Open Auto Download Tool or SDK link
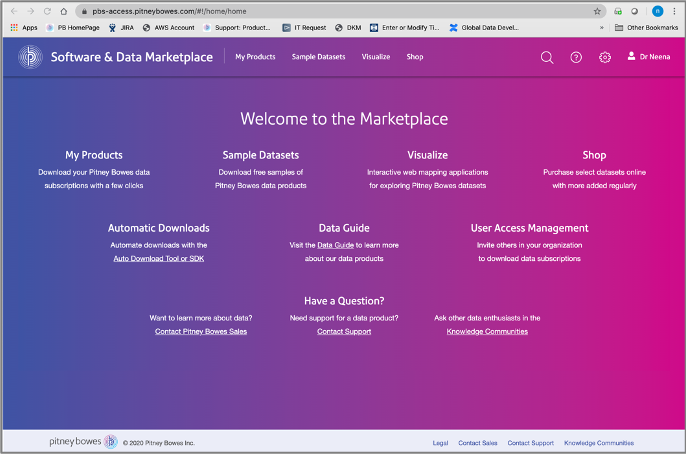 pyautogui.click(x=159, y=258)
